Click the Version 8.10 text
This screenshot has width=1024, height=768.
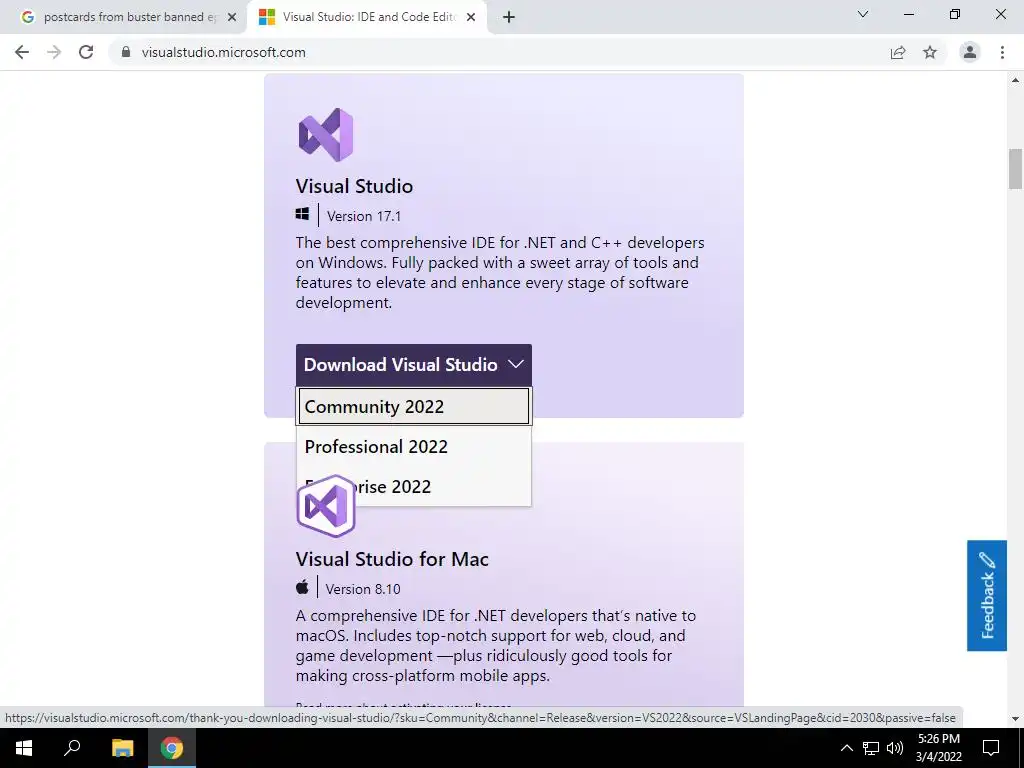point(363,589)
